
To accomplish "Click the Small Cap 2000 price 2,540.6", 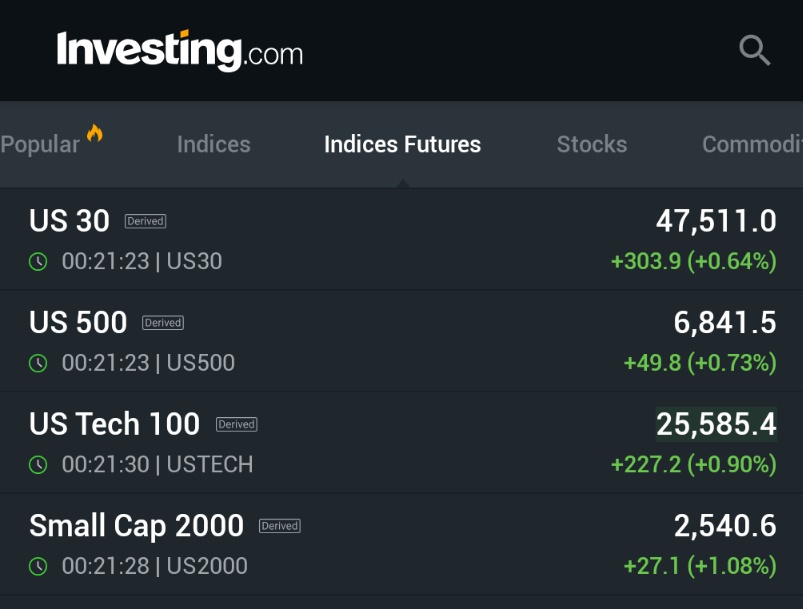I will point(724,526).
